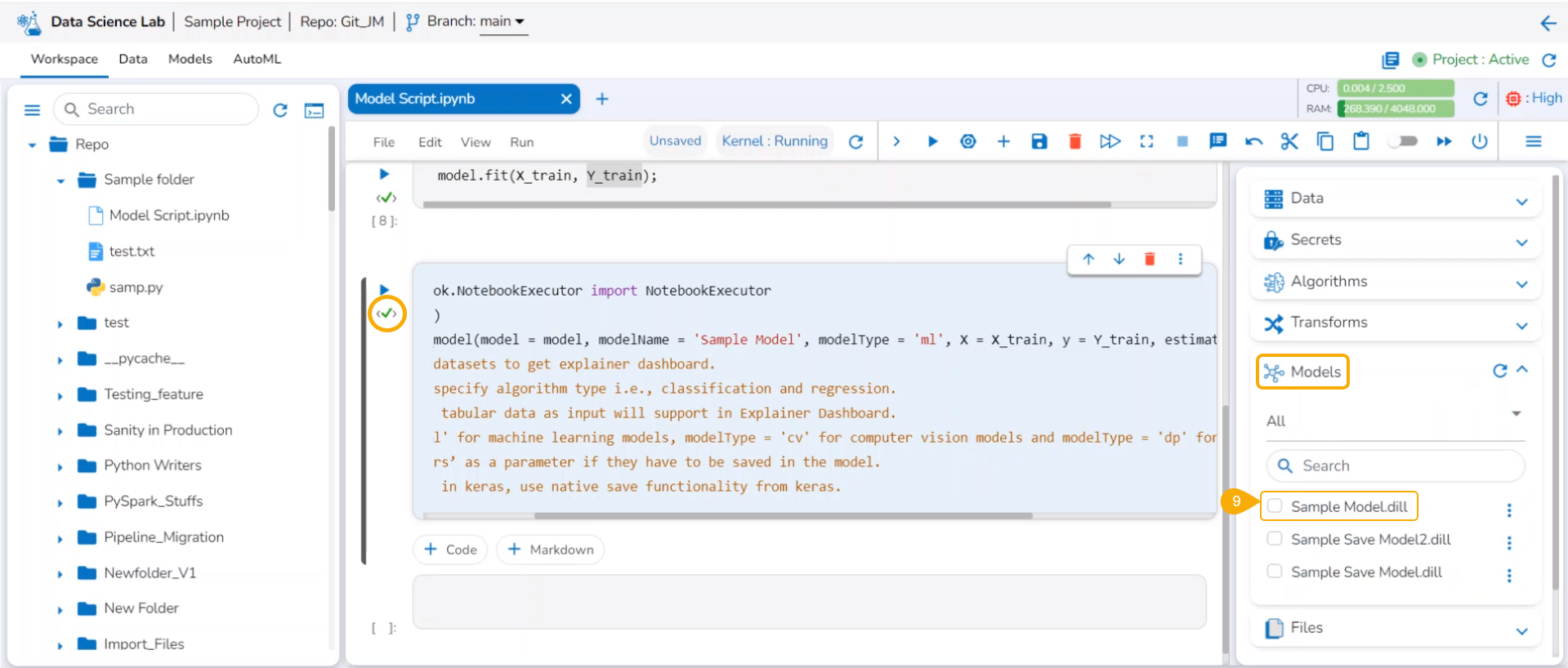Image resolution: width=1568 pixels, height=668 pixels.
Task: Expand the Python Writers folder
Action: [60, 466]
